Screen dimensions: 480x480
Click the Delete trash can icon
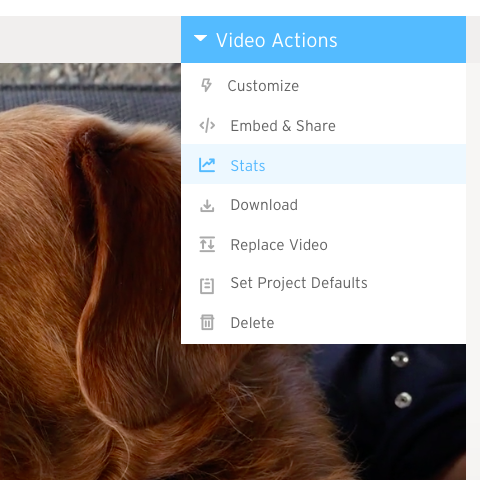(x=207, y=322)
